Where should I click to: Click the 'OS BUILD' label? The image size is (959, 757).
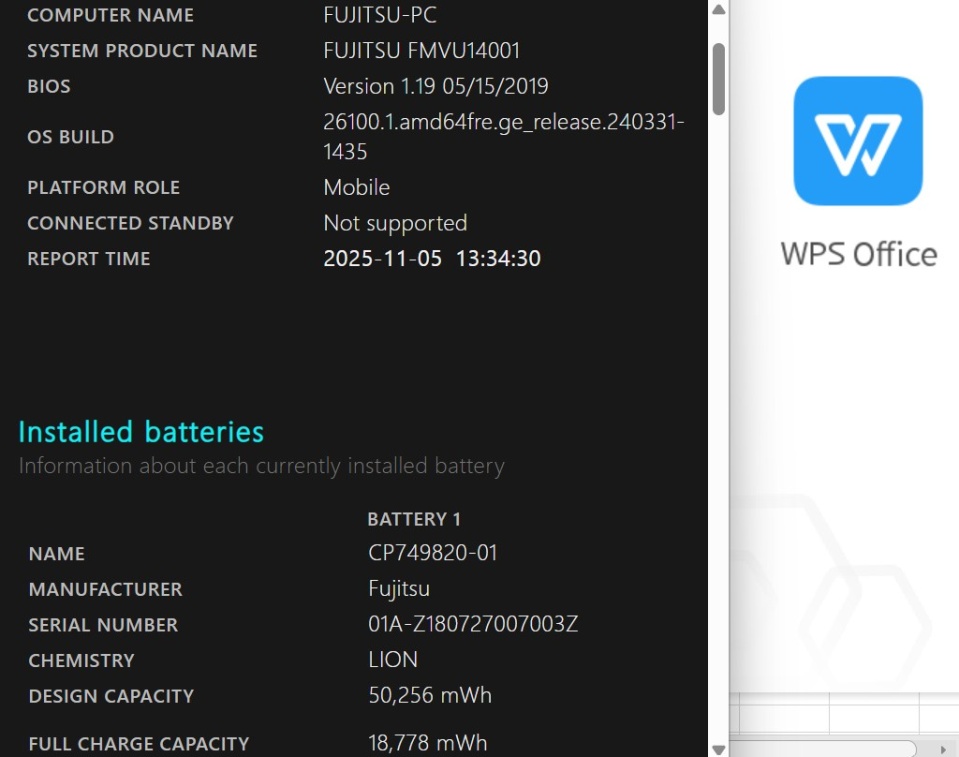(x=71, y=137)
